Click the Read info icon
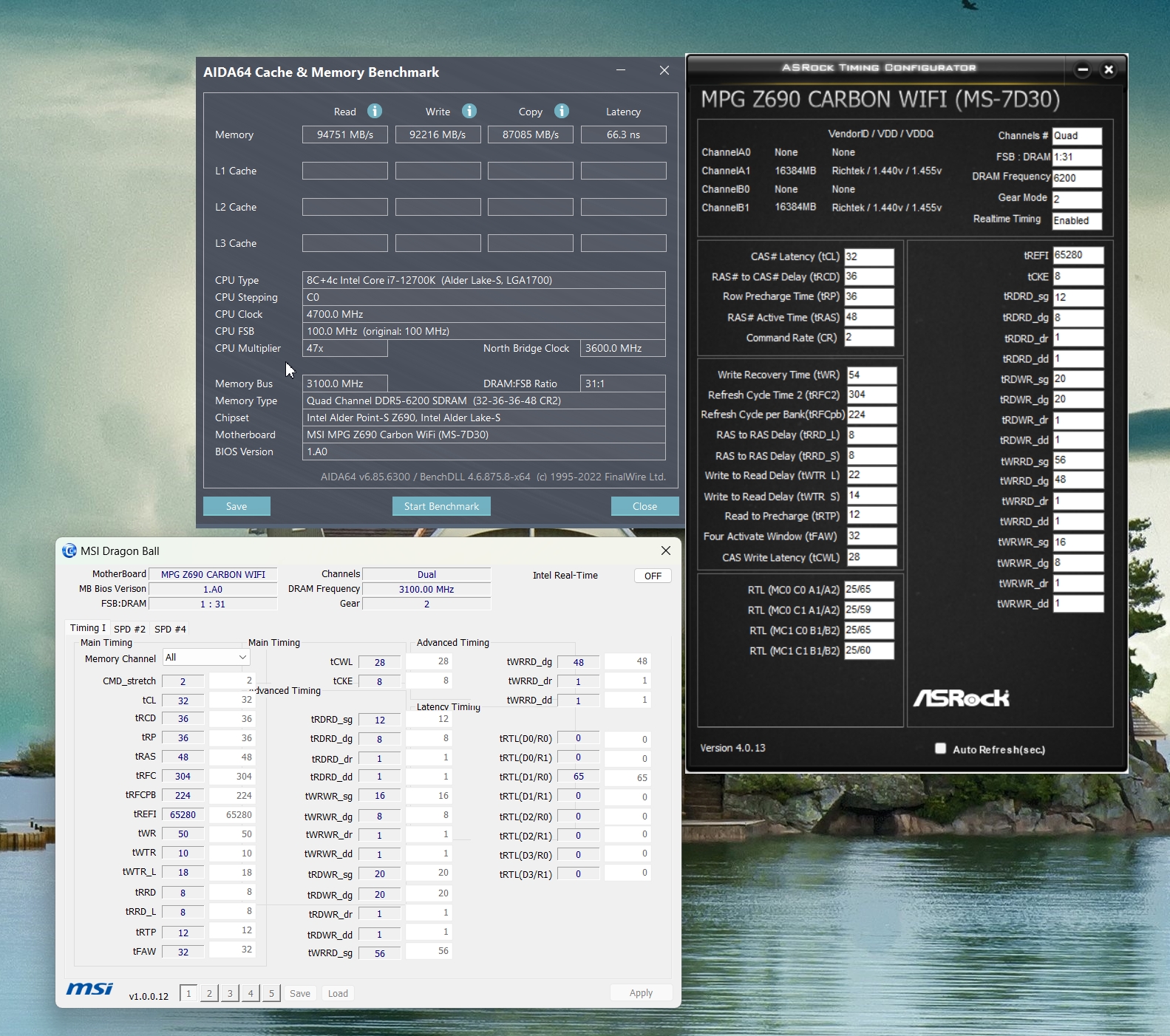 point(375,111)
